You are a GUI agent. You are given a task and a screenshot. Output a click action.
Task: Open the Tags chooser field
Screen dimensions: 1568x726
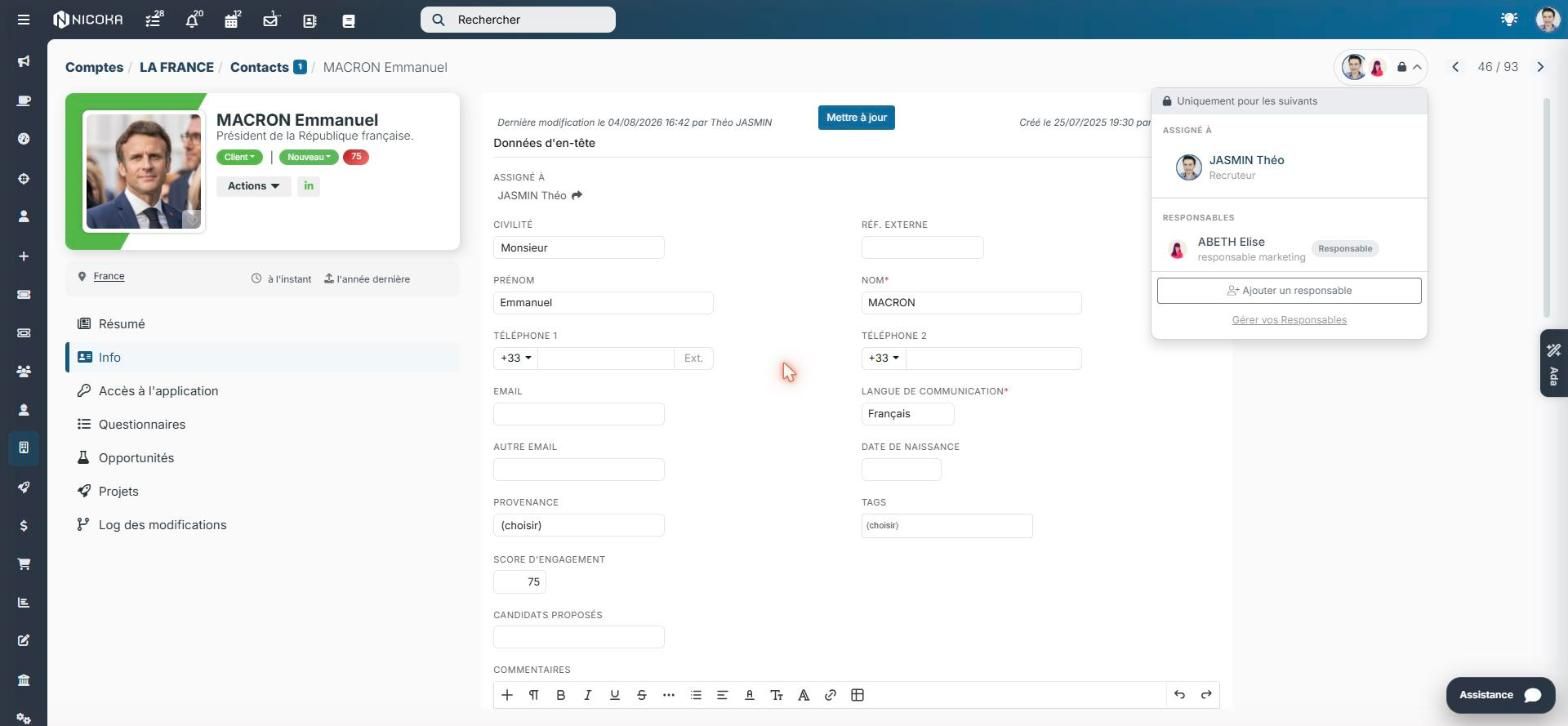pos(947,526)
